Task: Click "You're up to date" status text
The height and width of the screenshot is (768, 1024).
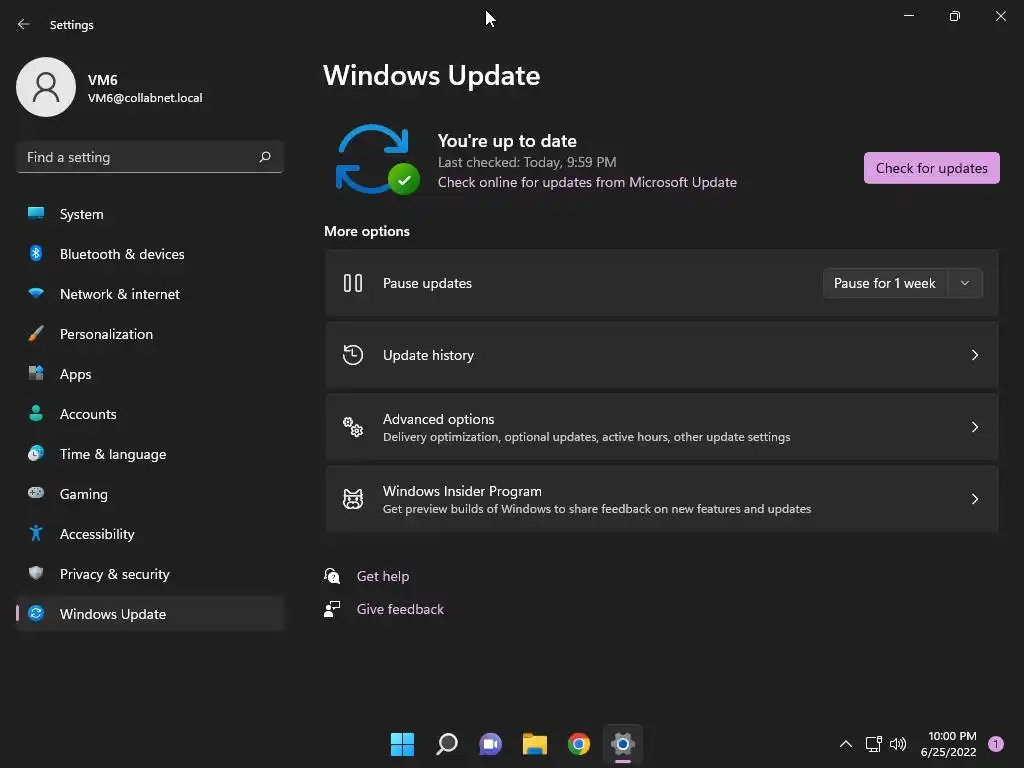Action: point(507,141)
